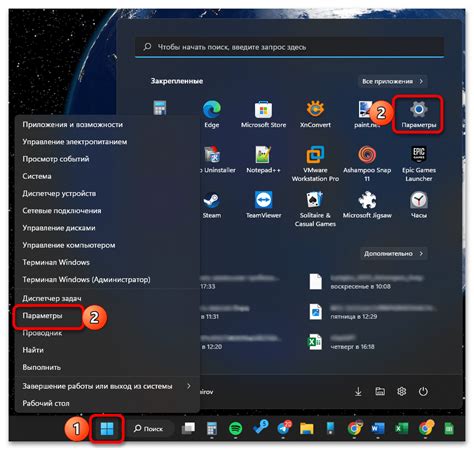
Task: Click the Downloads folder icon near power button
Action: (358, 391)
